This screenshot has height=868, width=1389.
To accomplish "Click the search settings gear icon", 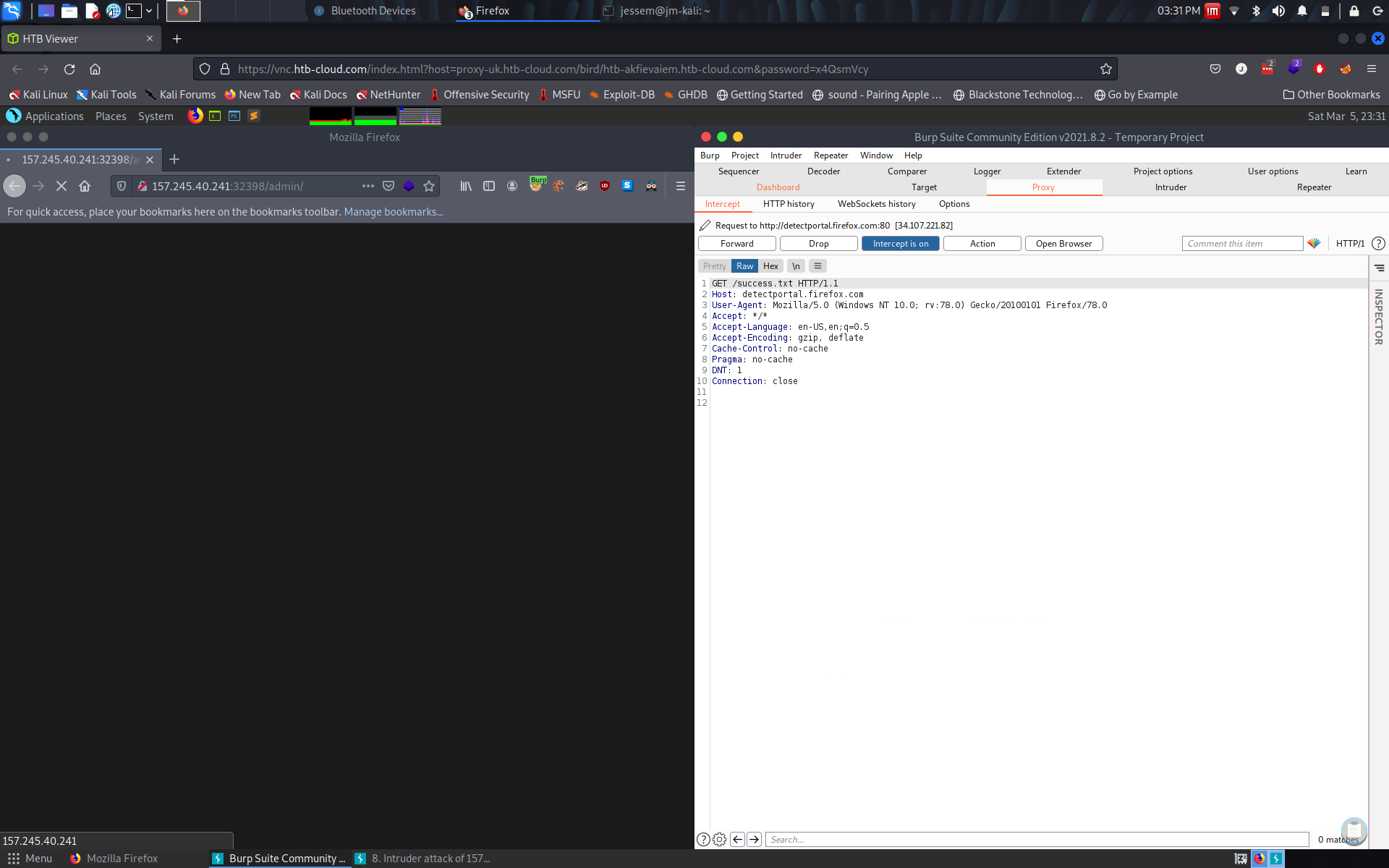I will 719,839.
